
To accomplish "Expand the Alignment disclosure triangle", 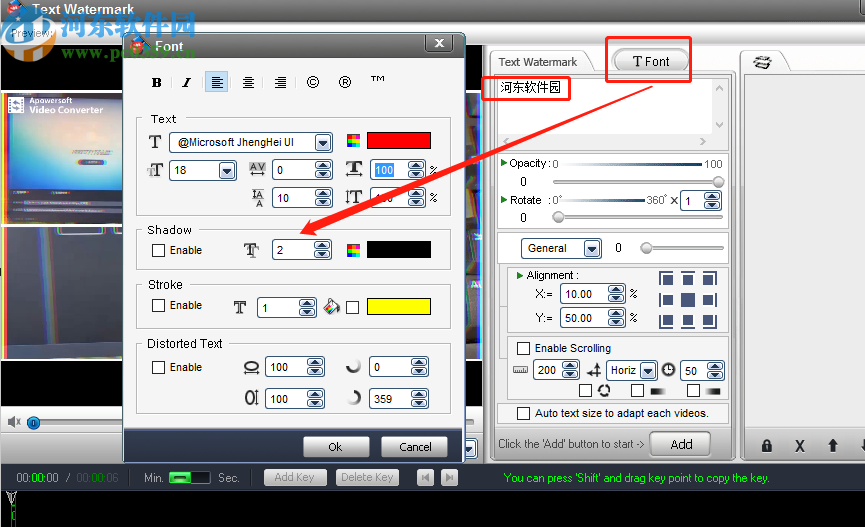I will click(x=520, y=275).
